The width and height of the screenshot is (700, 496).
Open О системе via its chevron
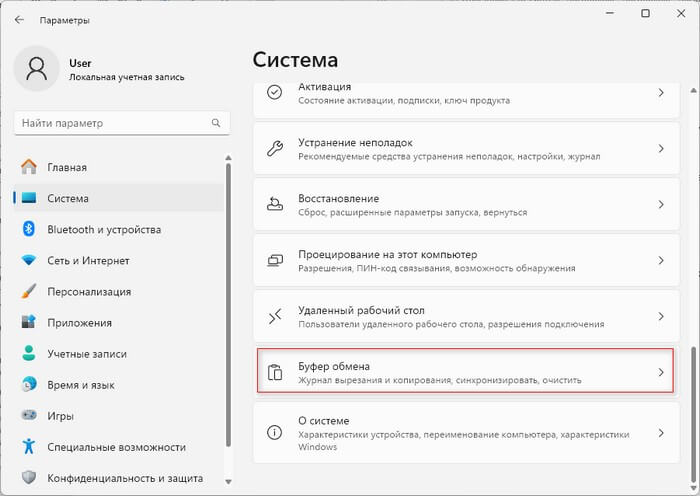pyautogui.click(x=661, y=433)
